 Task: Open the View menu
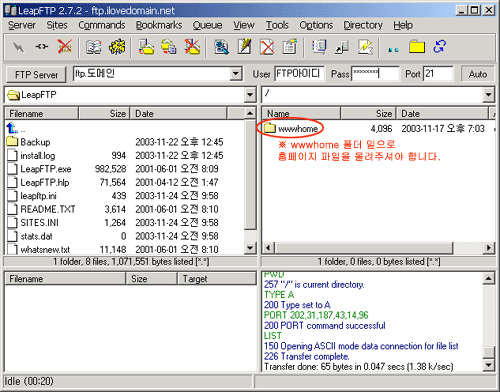[244, 25]
